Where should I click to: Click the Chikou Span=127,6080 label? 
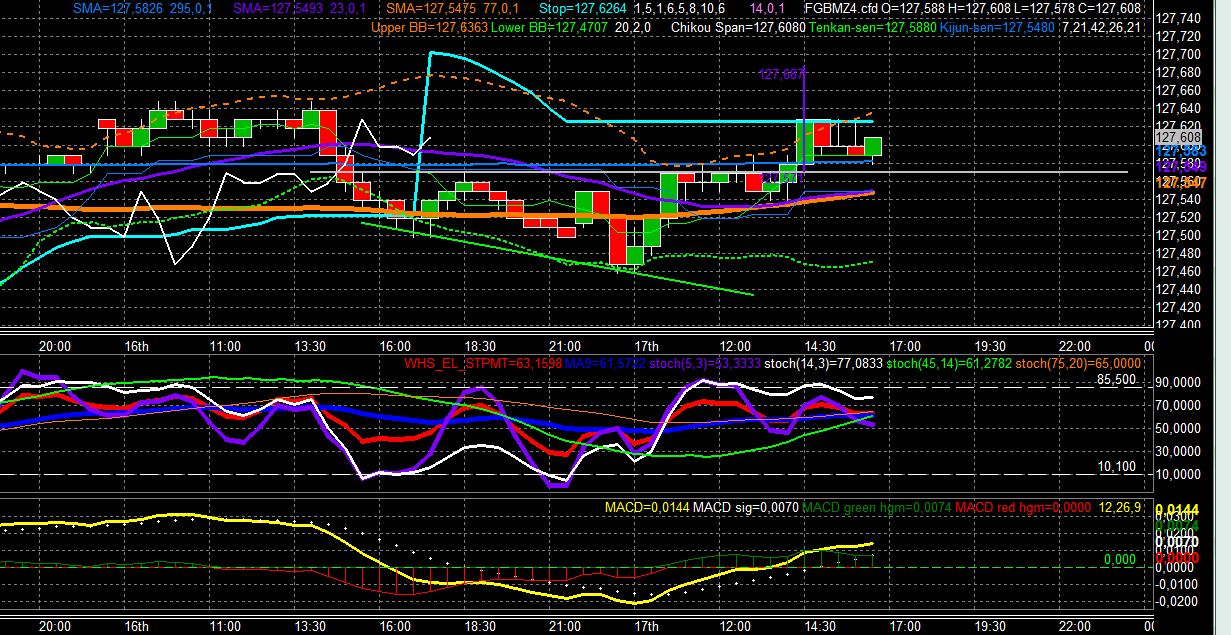(x=738, y=27)
